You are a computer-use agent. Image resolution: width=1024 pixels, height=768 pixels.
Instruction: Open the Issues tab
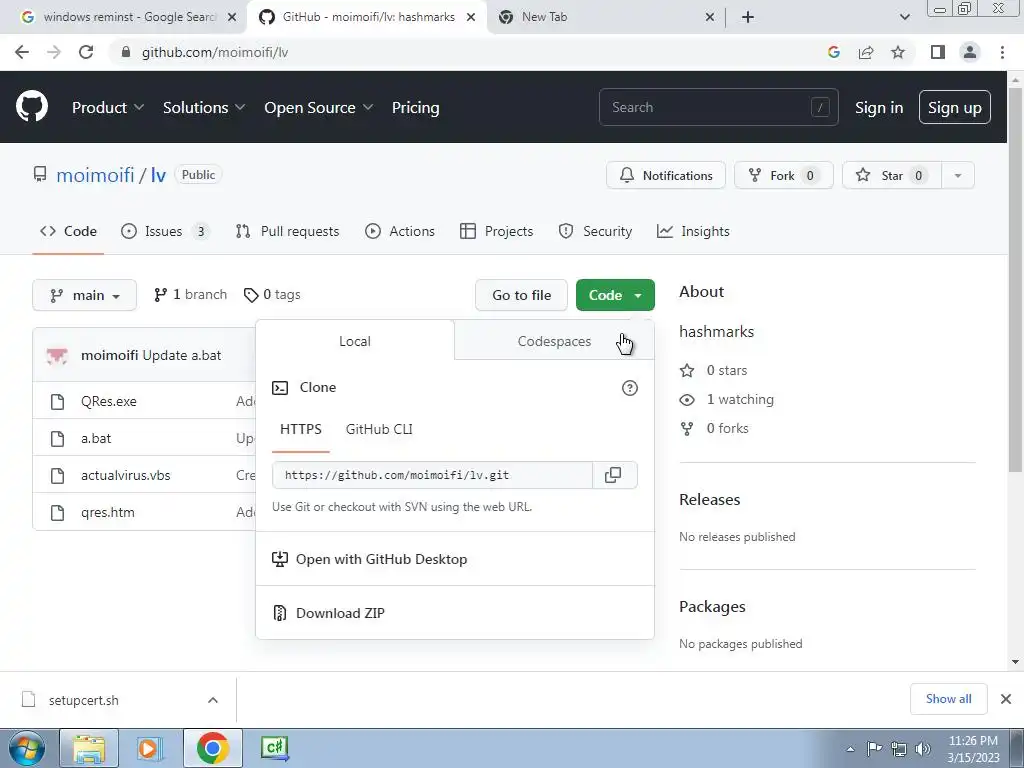pyautogui.click(x=165, y=231)
